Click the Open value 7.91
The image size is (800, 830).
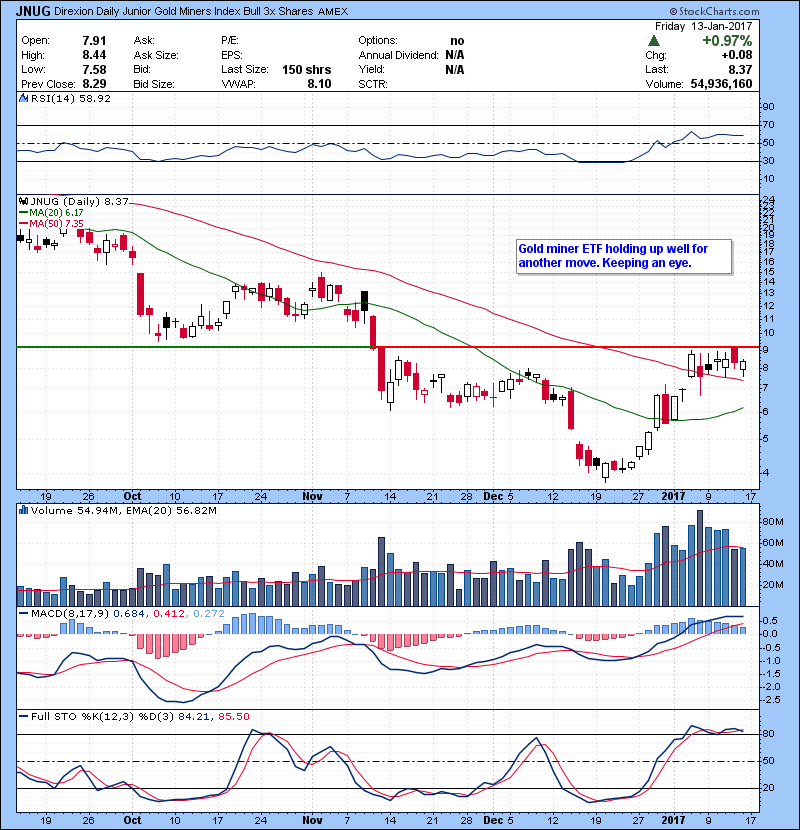[94, 41]
